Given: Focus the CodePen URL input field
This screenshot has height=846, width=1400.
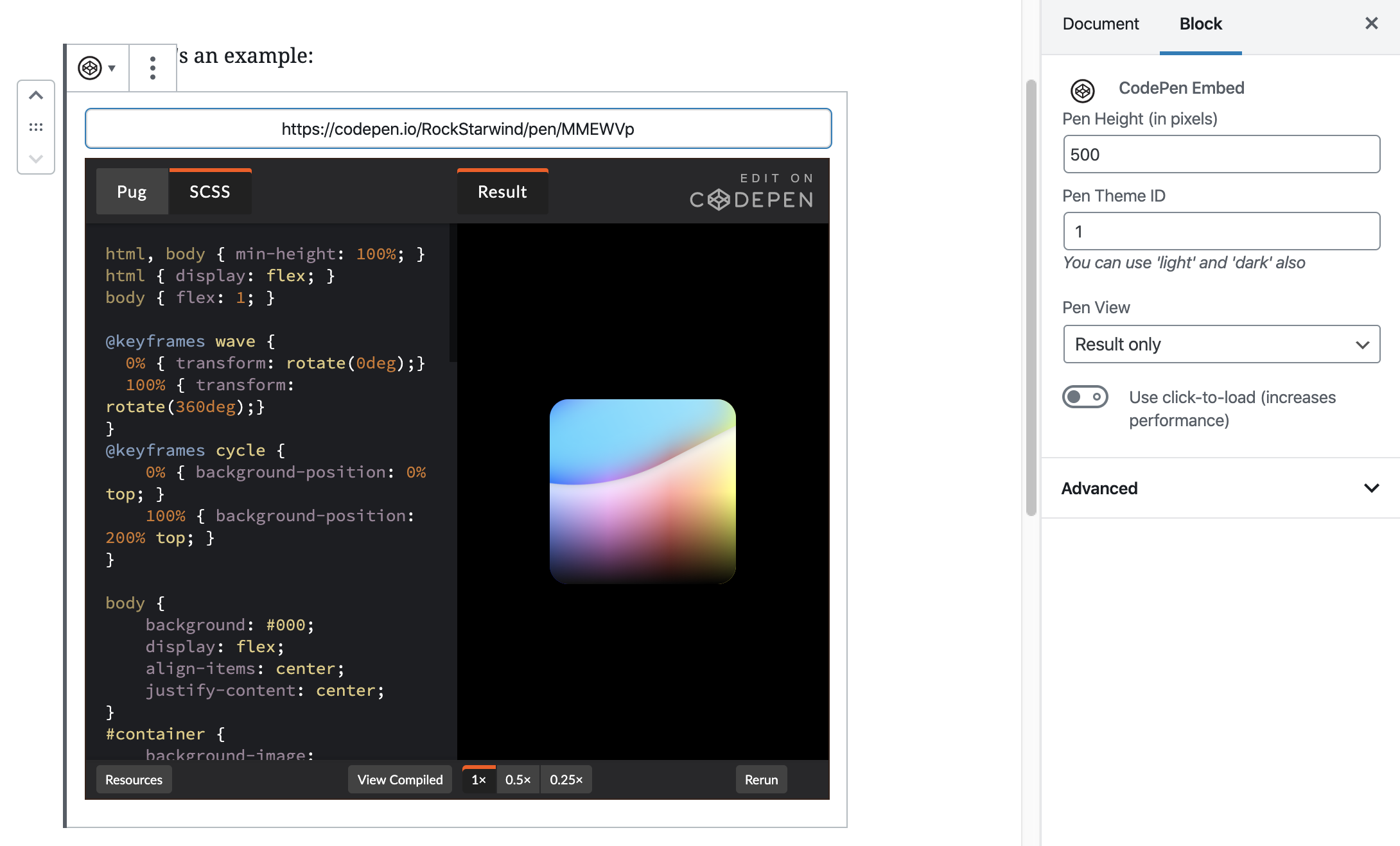Looking at the screenshot, I should [x=459, y=129].
